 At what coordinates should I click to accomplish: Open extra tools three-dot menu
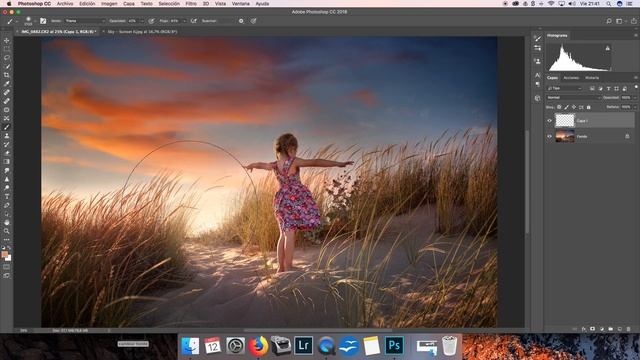coord(7,240)
